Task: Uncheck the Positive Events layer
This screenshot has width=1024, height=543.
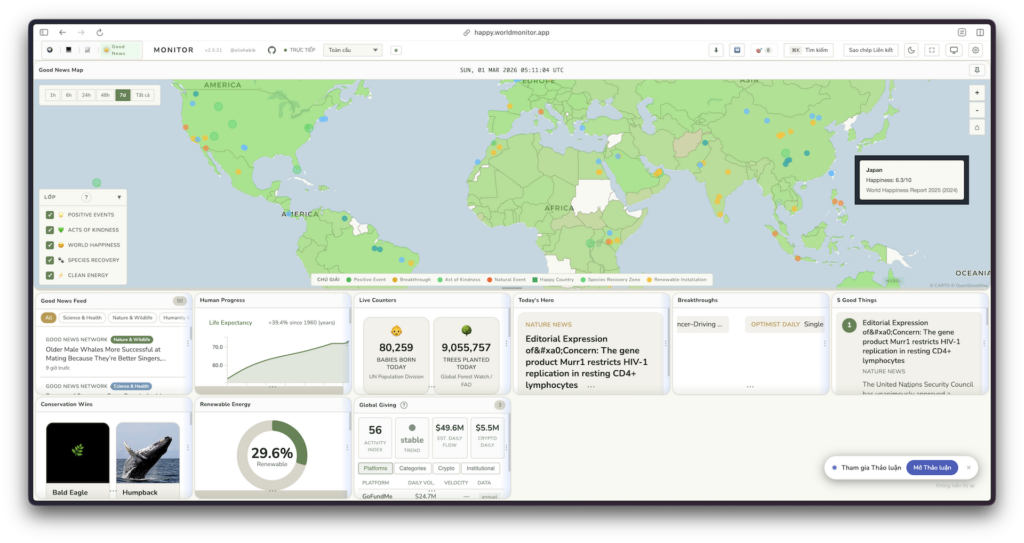Action: click(x=50, y=215)
